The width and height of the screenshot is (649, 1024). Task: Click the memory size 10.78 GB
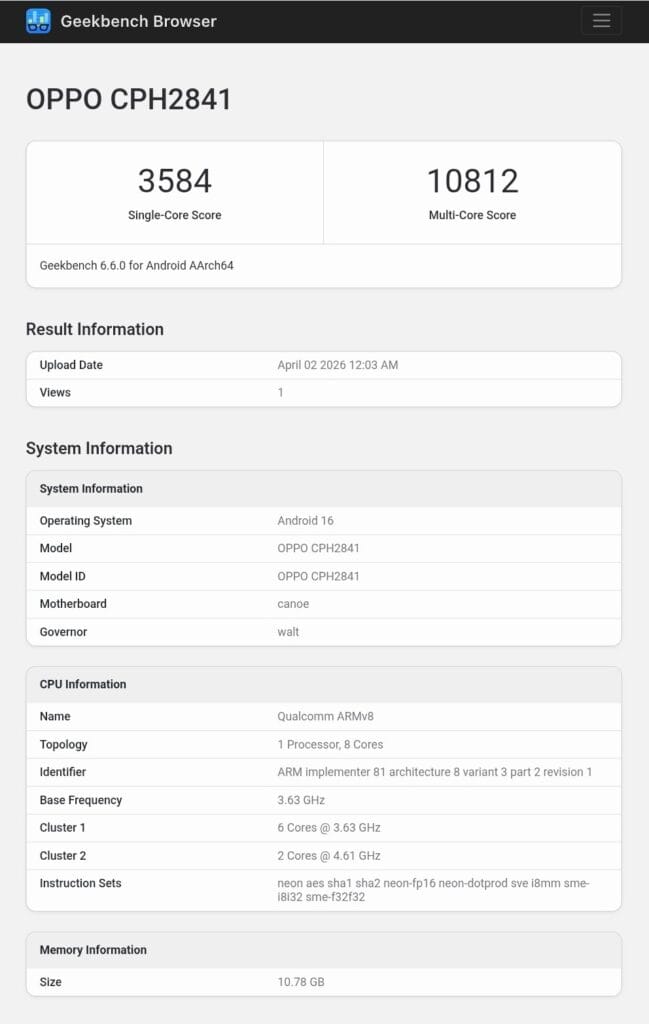(300, 982)
